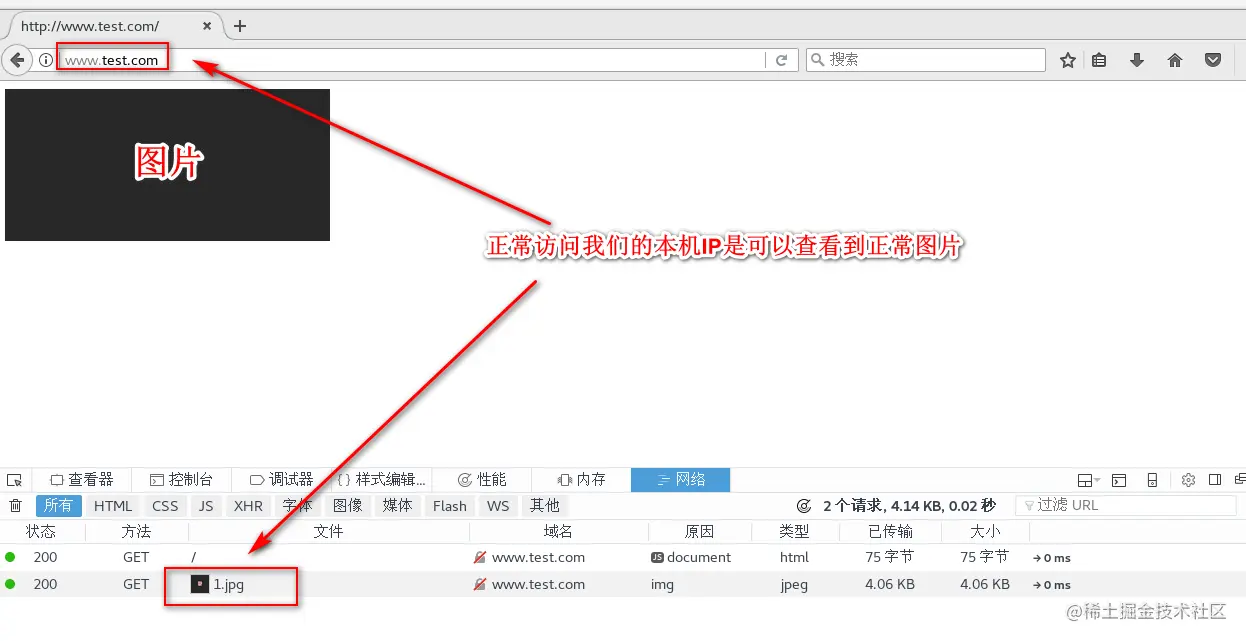Reload the page with the refresh icon
Image resolution: width=1246 pixels, height=641 pixels.
(782, 60)
